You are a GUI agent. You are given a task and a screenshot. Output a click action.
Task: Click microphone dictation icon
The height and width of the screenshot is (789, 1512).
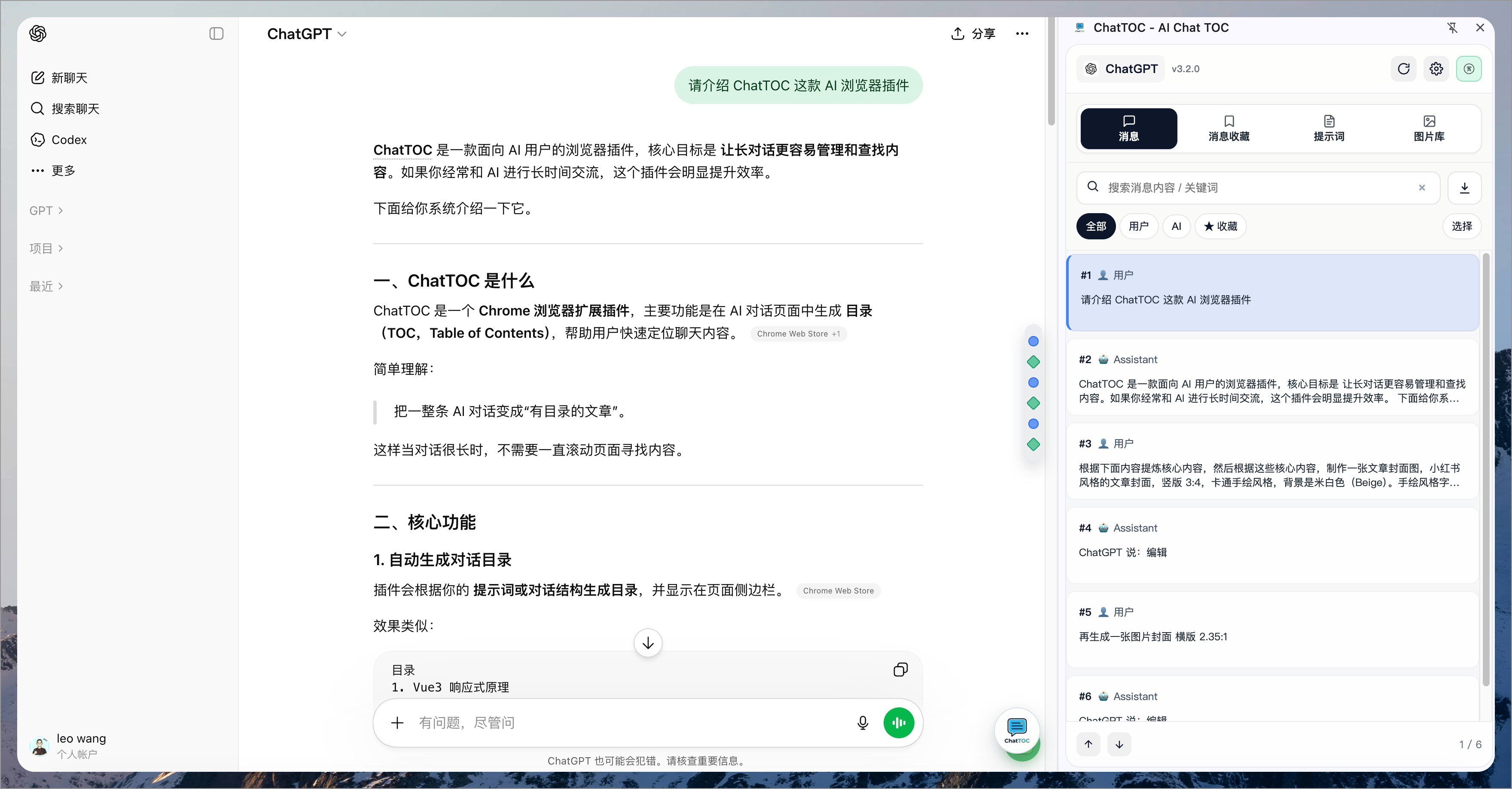click(x=862, y=723)
